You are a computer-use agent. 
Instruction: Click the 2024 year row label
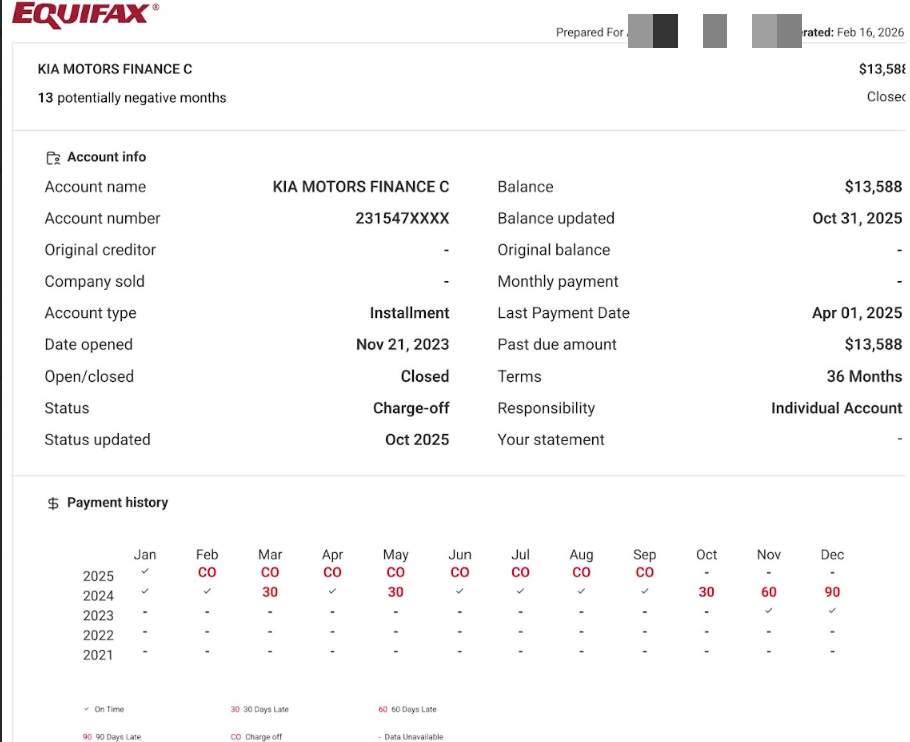(98, 596)
